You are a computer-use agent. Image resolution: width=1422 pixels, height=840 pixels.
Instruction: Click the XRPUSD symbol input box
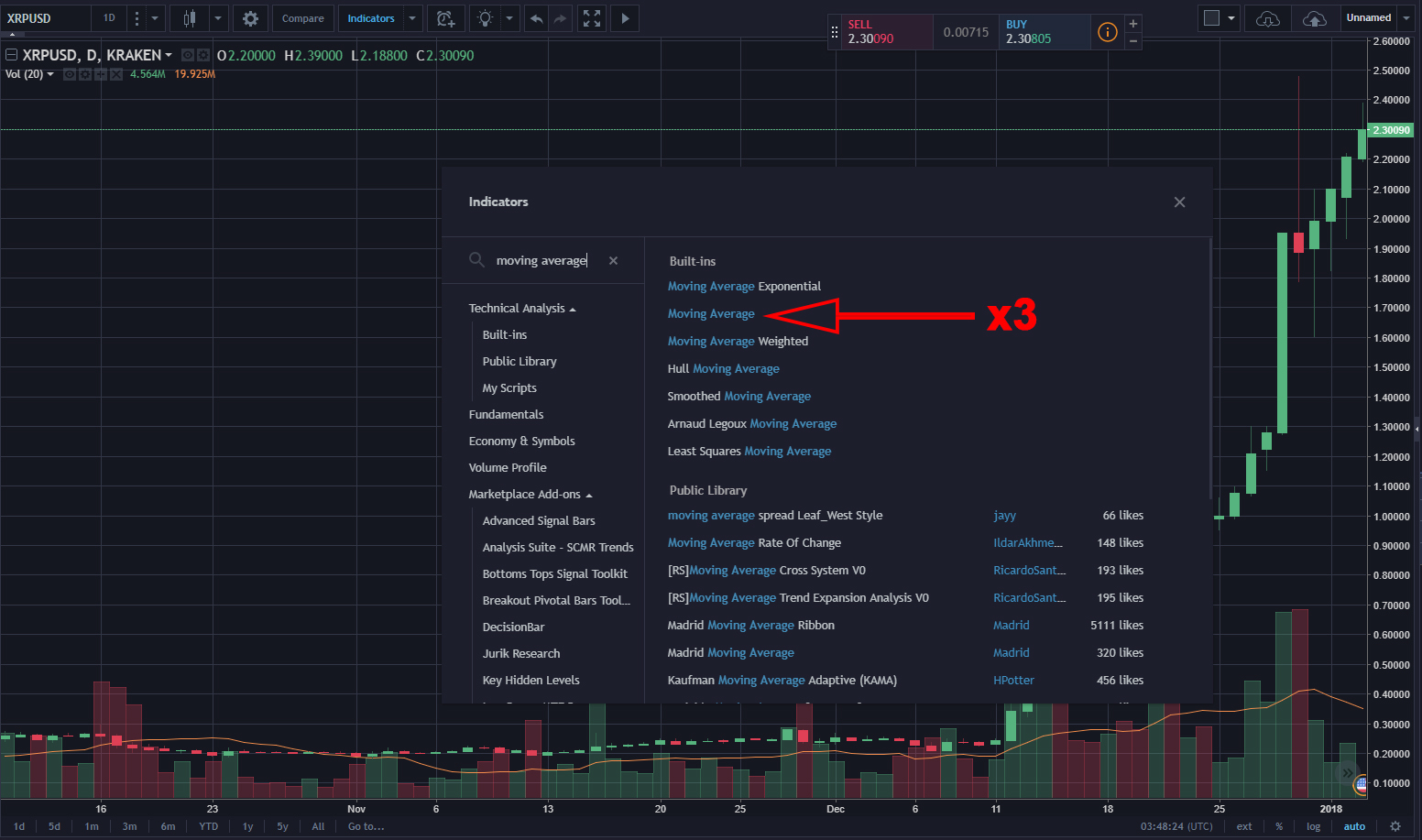point(46,18)
